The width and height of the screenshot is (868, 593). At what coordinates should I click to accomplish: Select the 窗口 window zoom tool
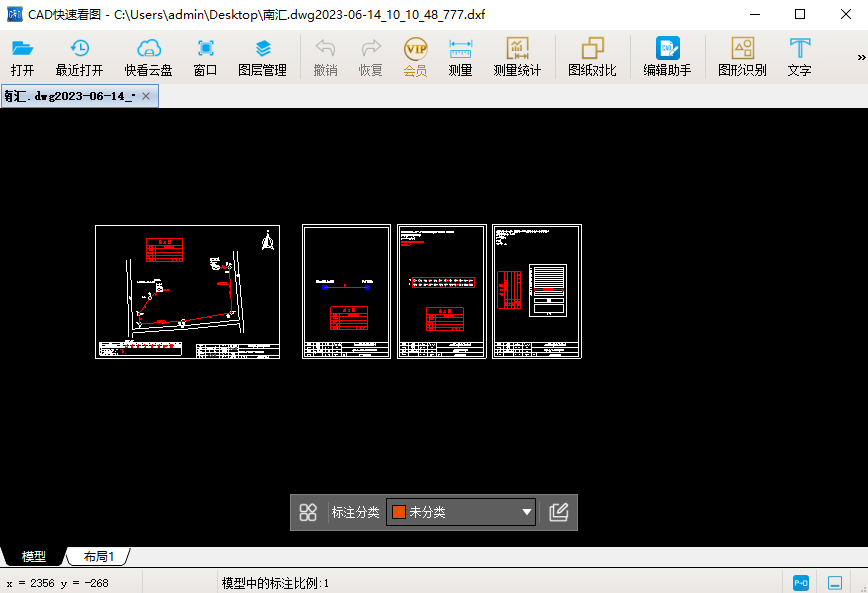205,57
